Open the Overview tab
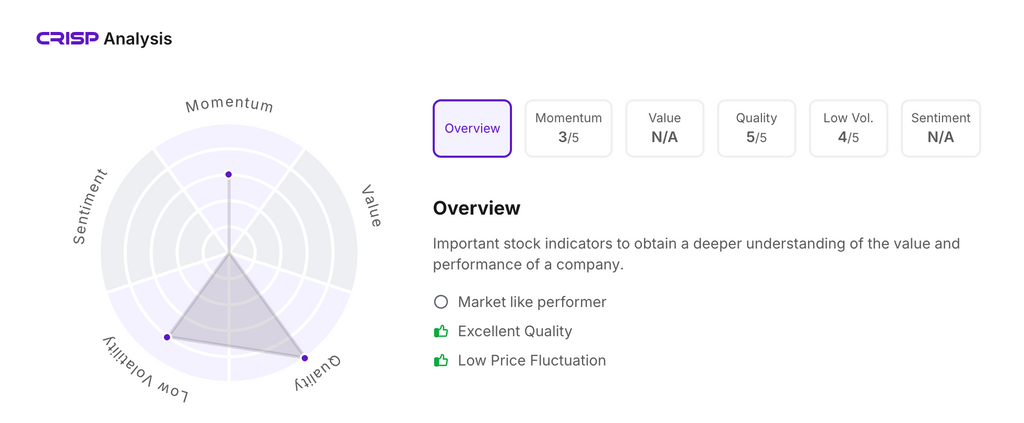This screenshot has height=423, width=1024. click(472, 128)
